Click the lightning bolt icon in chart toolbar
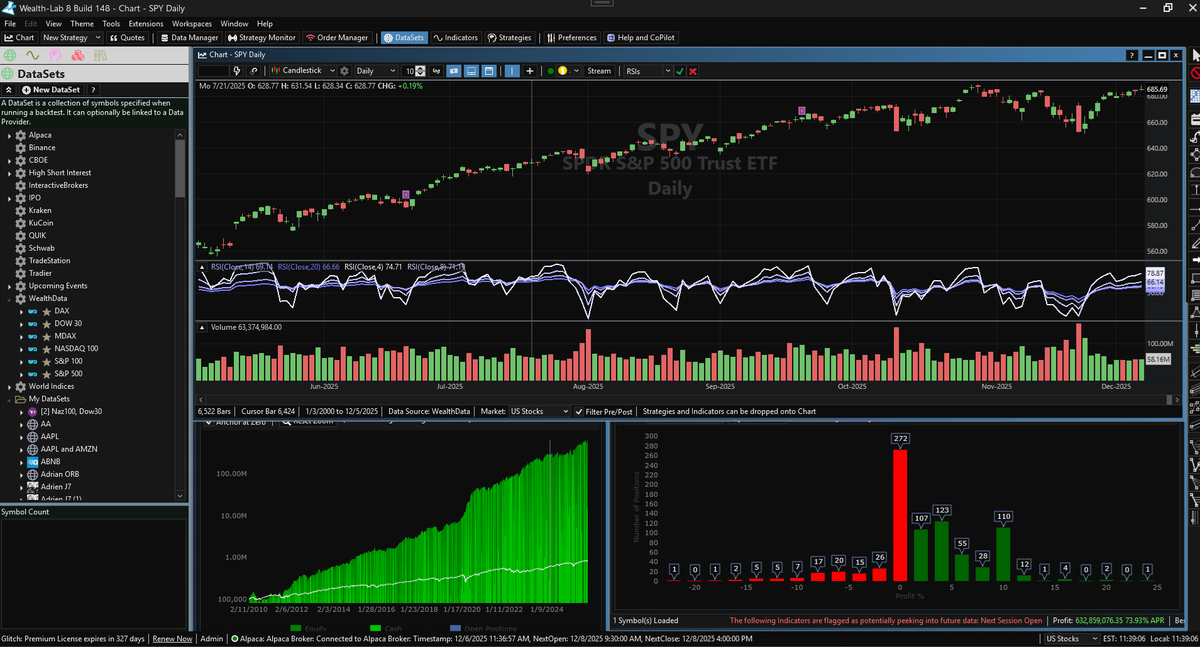 click(x=237, y=71)
